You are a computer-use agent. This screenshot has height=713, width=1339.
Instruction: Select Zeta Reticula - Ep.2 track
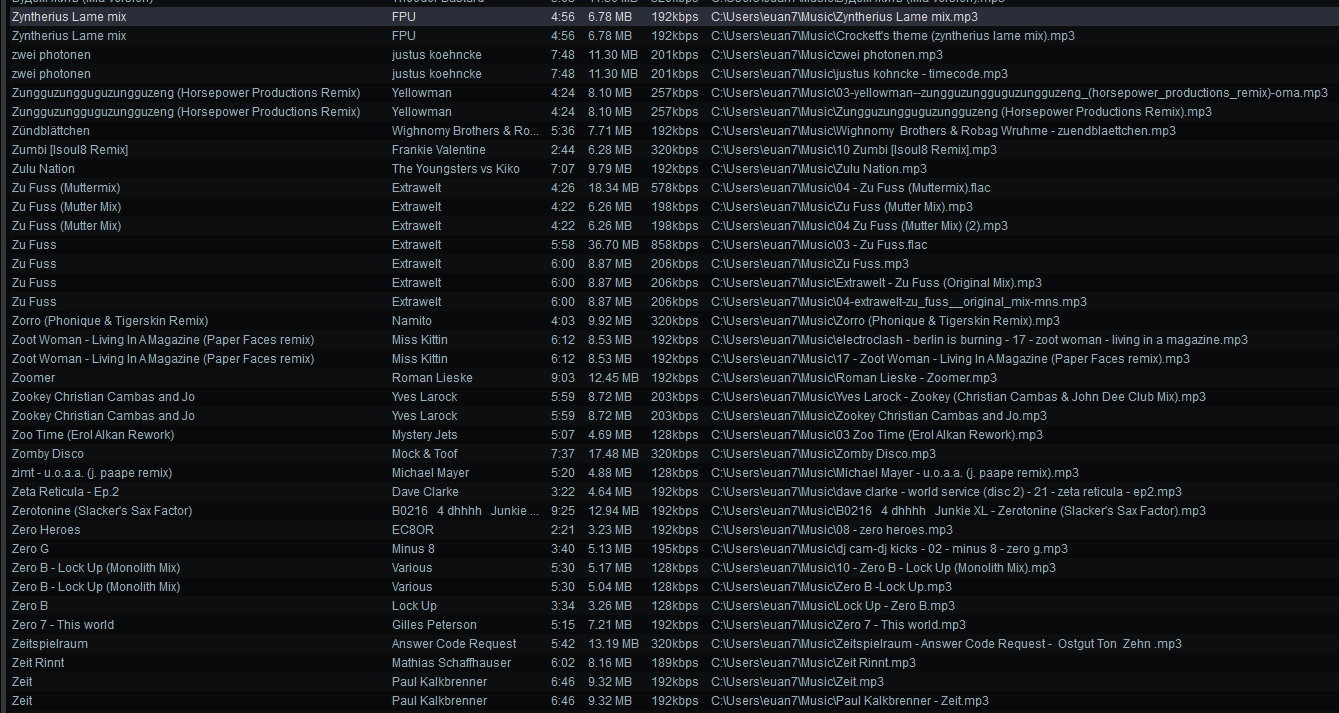(x=66, y=492)
